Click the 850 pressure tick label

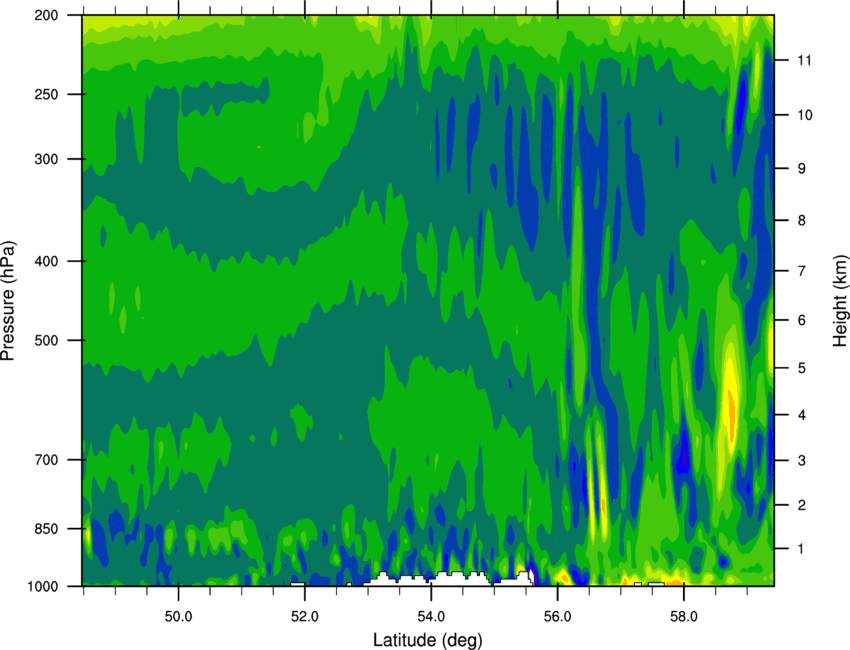click(46, 529)
